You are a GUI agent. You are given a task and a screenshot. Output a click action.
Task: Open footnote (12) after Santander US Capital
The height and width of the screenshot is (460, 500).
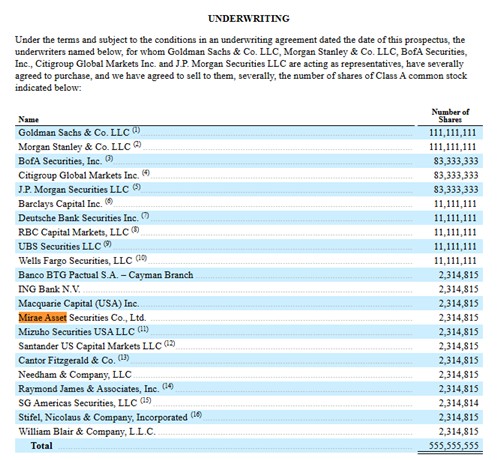tap(169, 344)
